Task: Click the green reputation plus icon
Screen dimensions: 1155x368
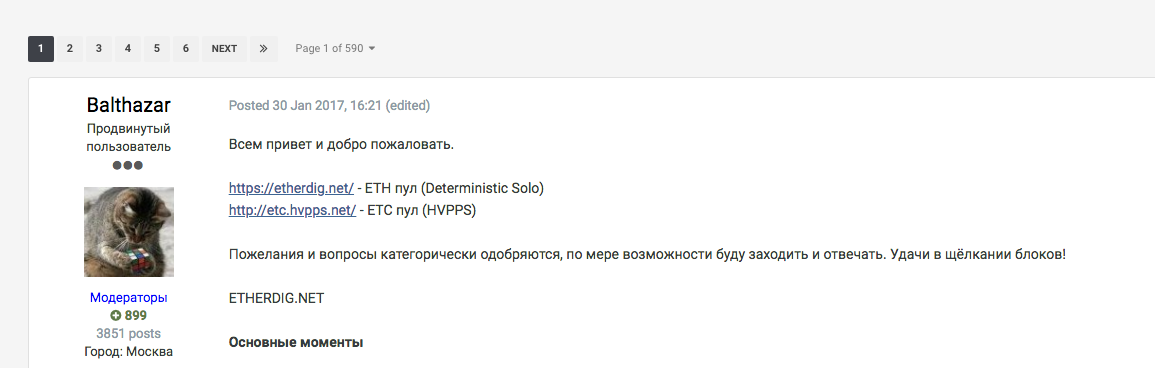Action: pos(116,316)
